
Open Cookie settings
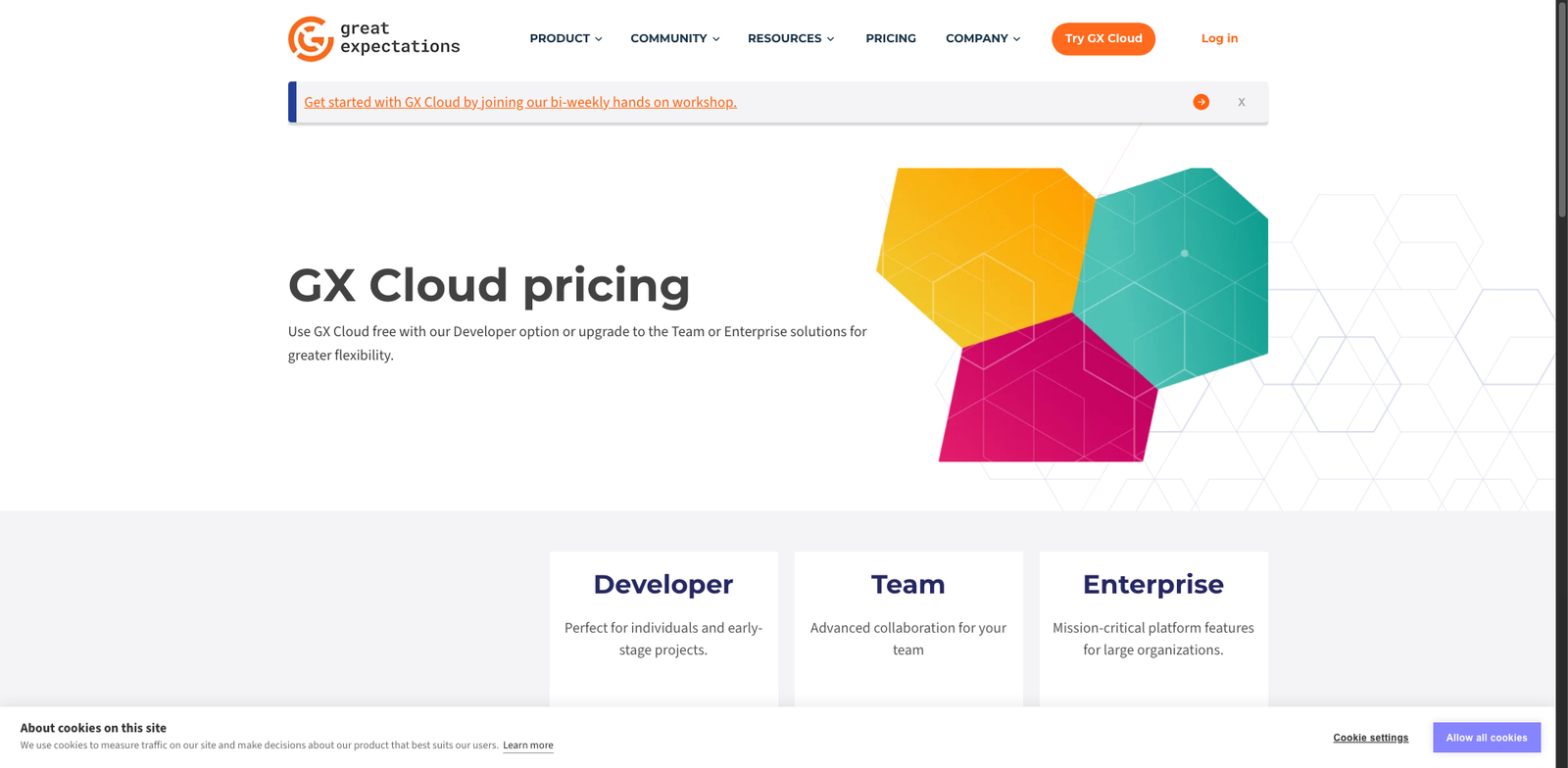click(x=1370, y=738)
